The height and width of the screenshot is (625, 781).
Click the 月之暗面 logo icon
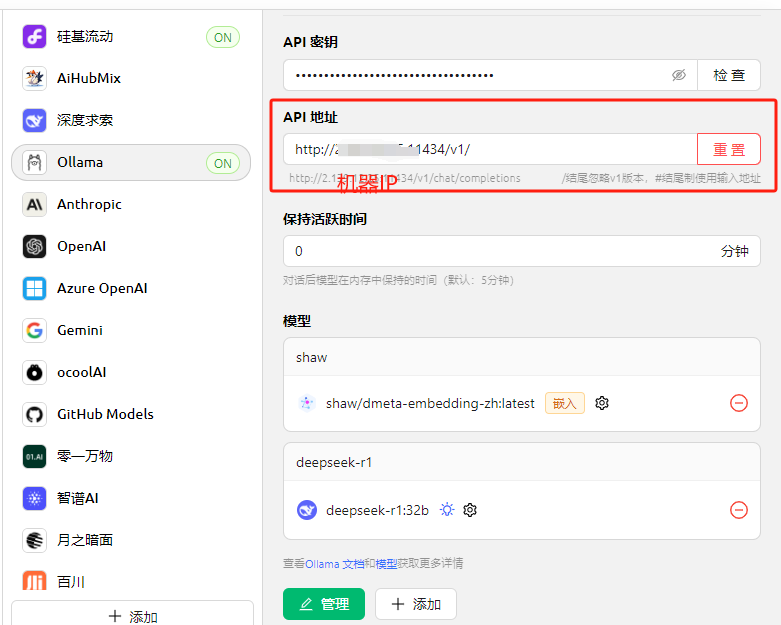(x=34, y=540)
